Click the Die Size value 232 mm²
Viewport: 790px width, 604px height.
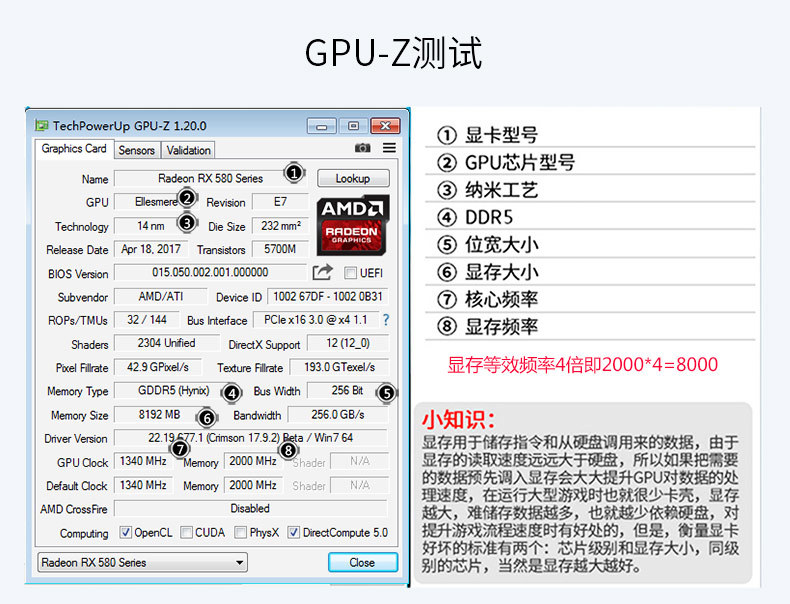[280, 226]
